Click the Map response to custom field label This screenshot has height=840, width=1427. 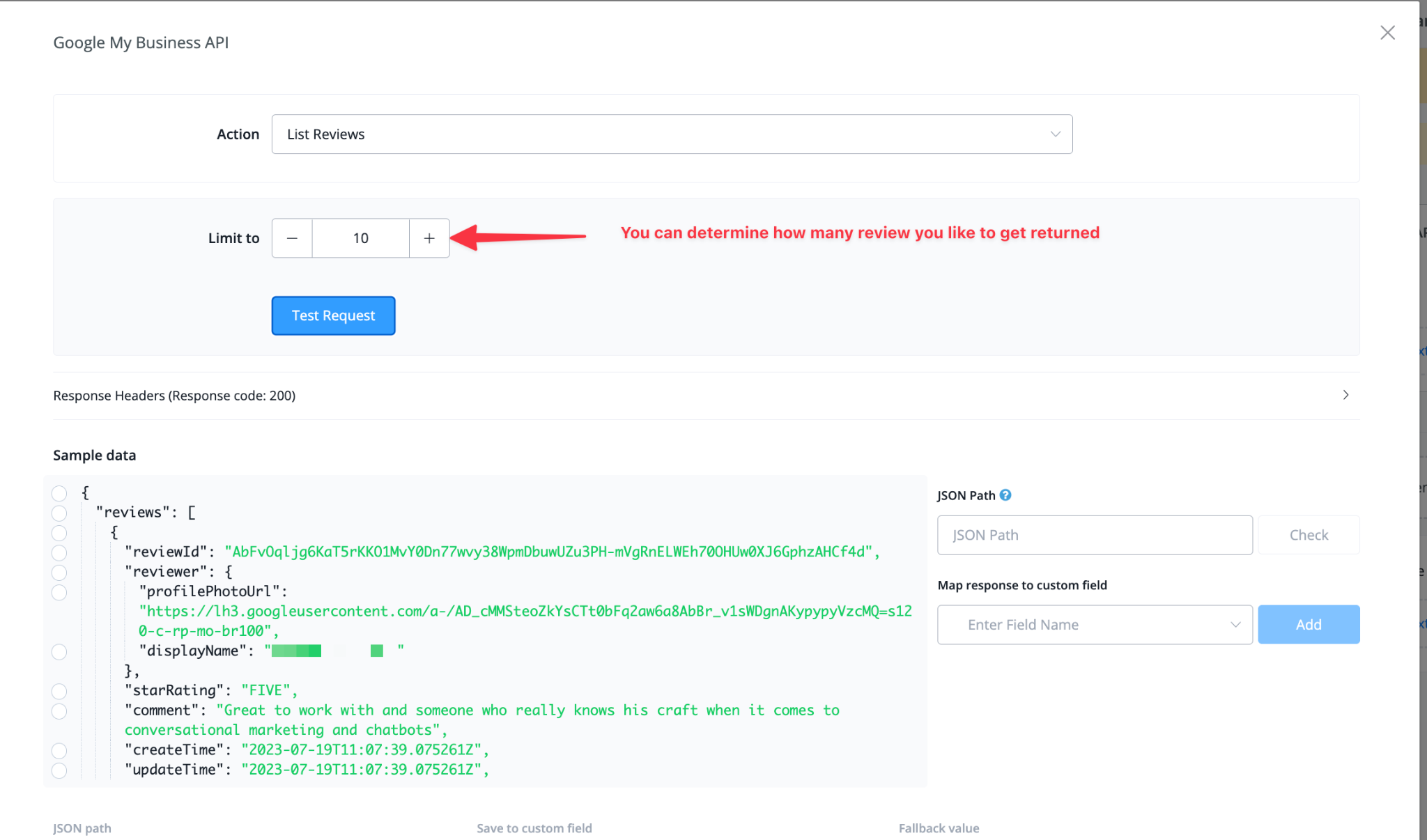click(x=1022, y=585)
